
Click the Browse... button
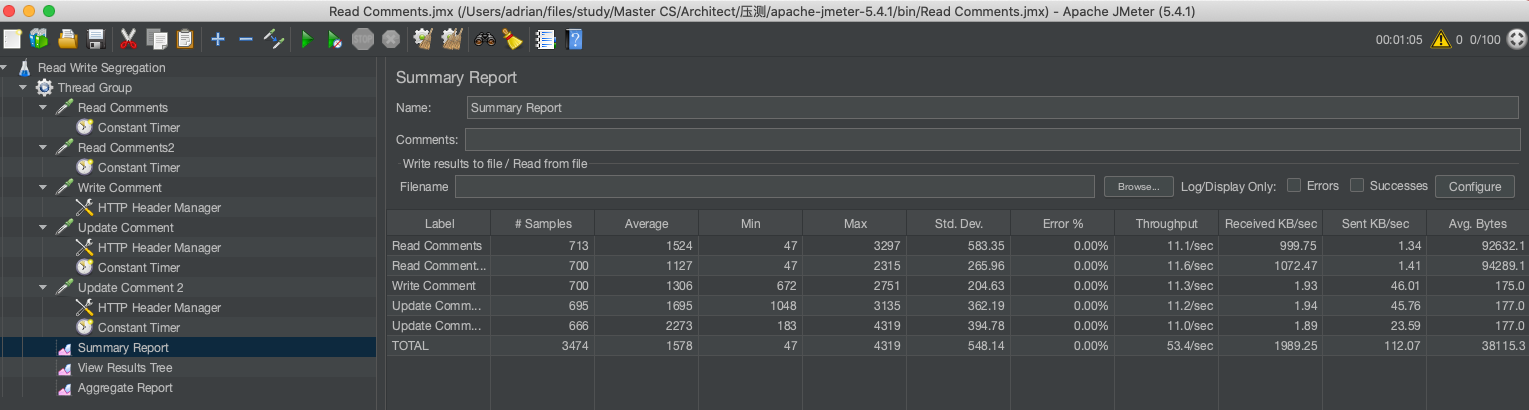coord(1138,187)
